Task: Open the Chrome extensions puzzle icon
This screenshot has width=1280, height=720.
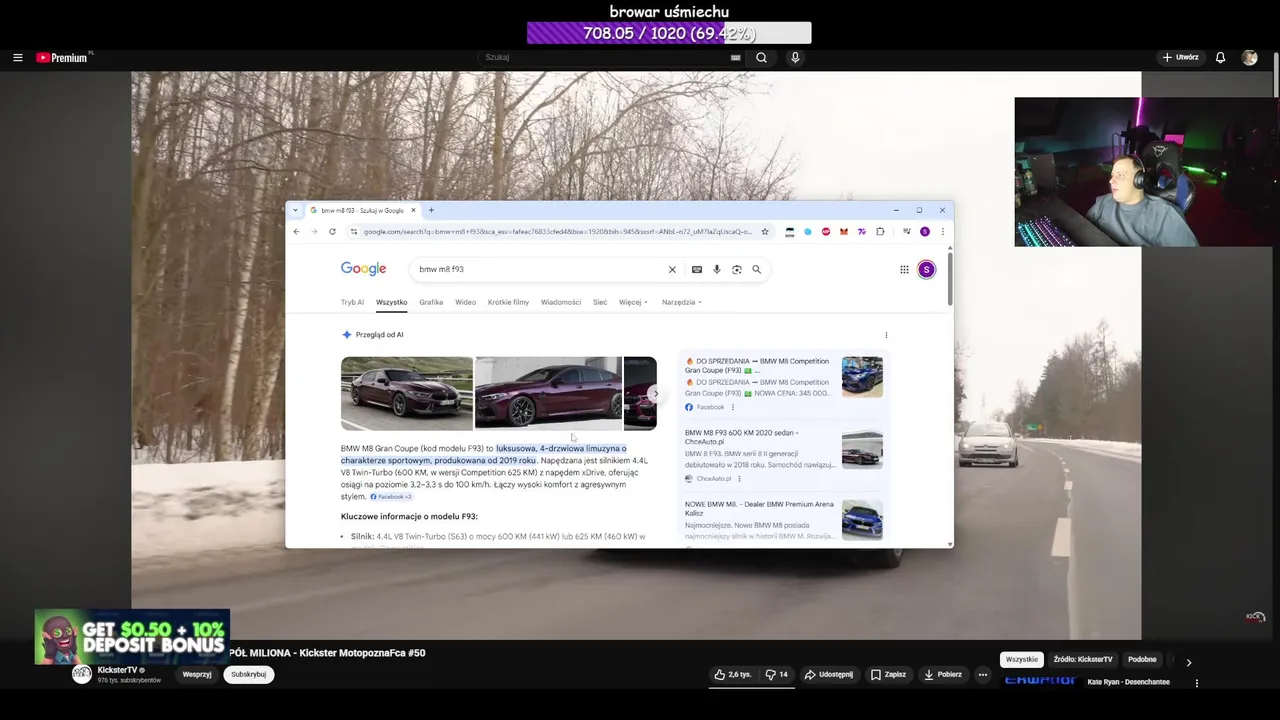Action: (880, 232)
